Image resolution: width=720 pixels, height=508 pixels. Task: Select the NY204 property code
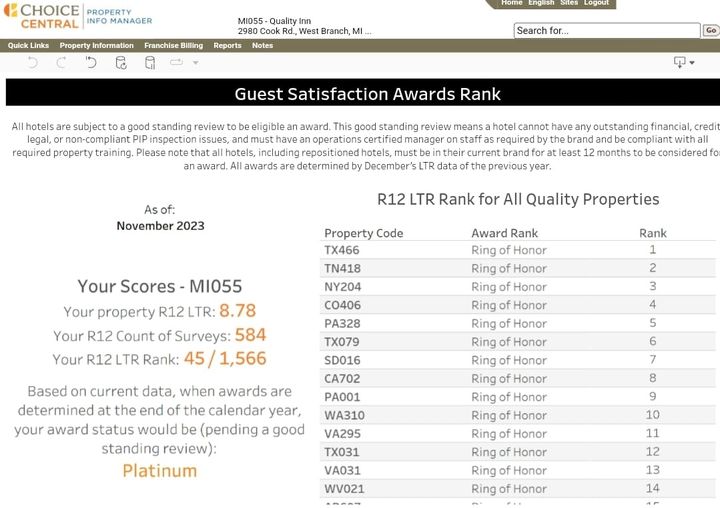(x=343, y=287)
